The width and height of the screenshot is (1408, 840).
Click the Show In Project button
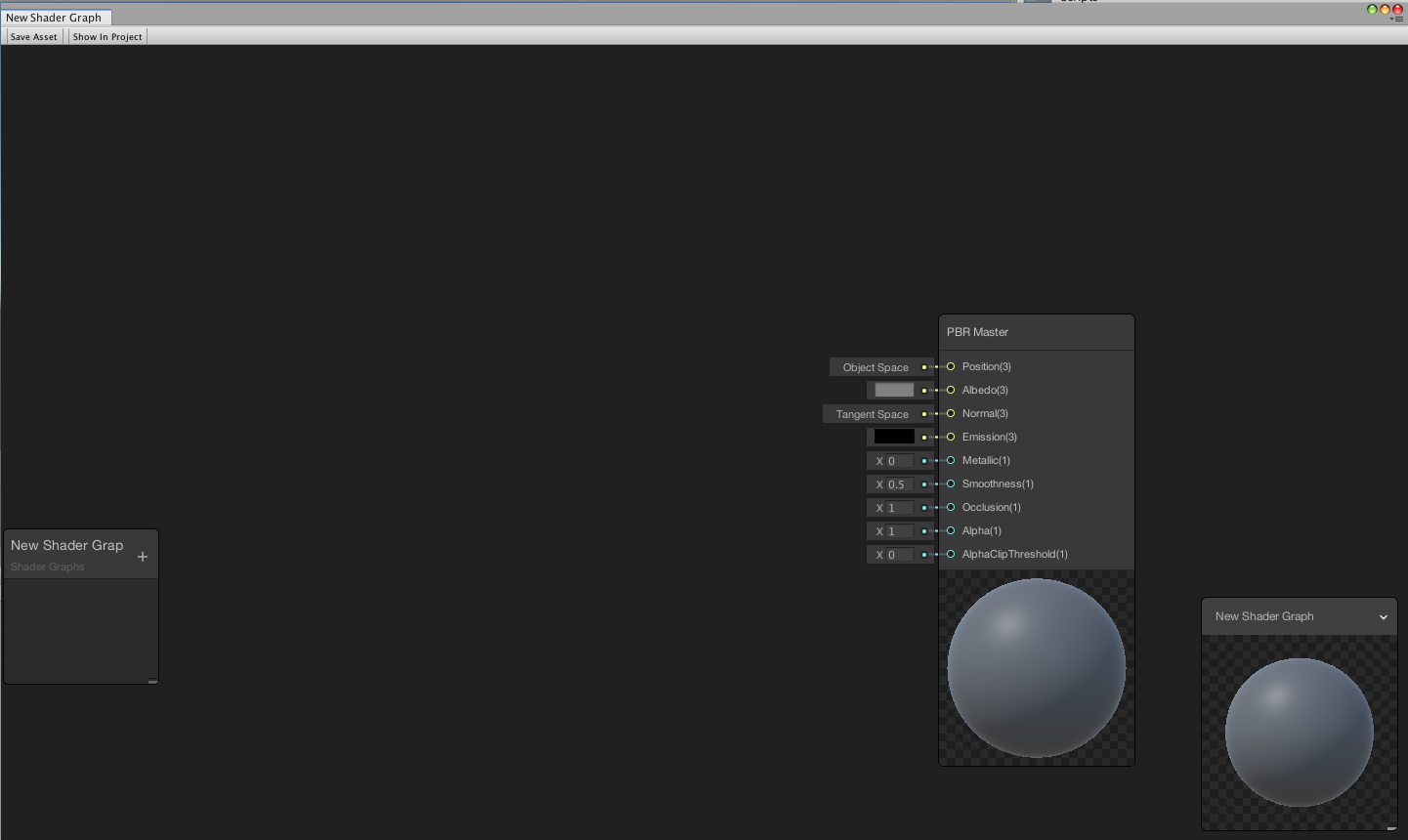(x=107, y=36)
